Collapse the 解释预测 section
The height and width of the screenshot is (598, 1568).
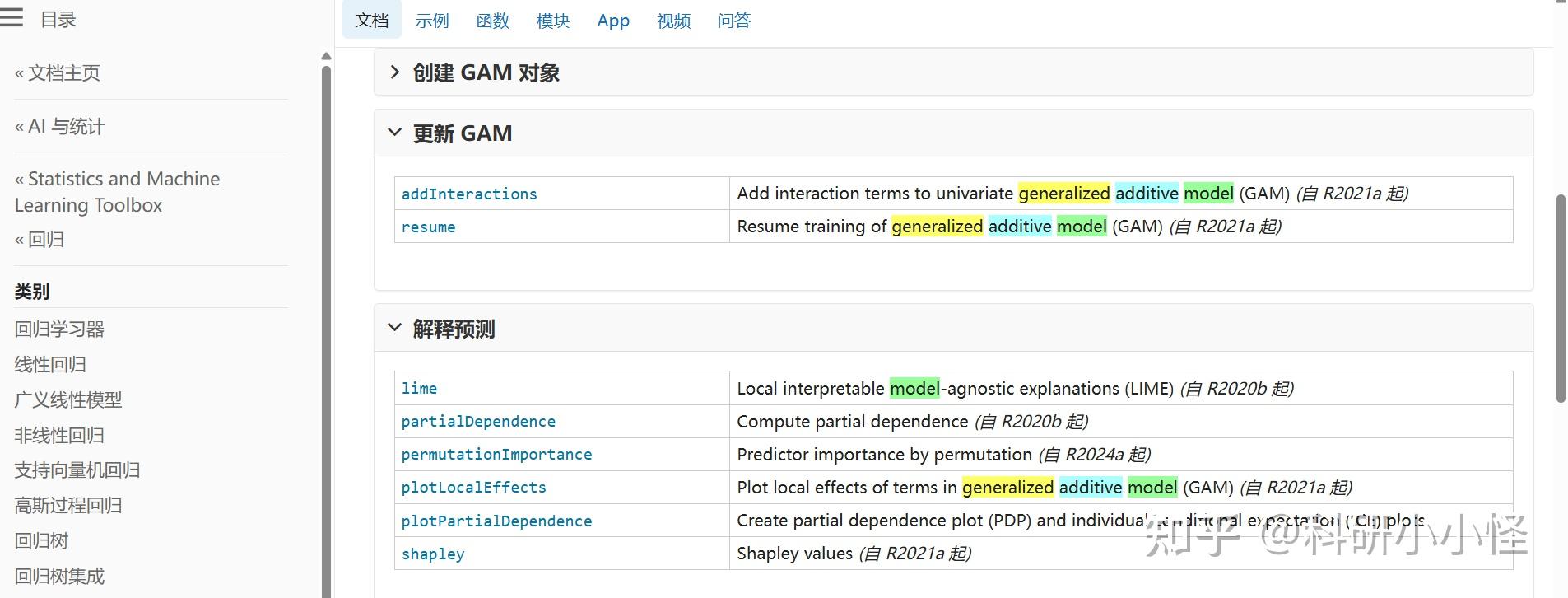[x=395, y=329]
